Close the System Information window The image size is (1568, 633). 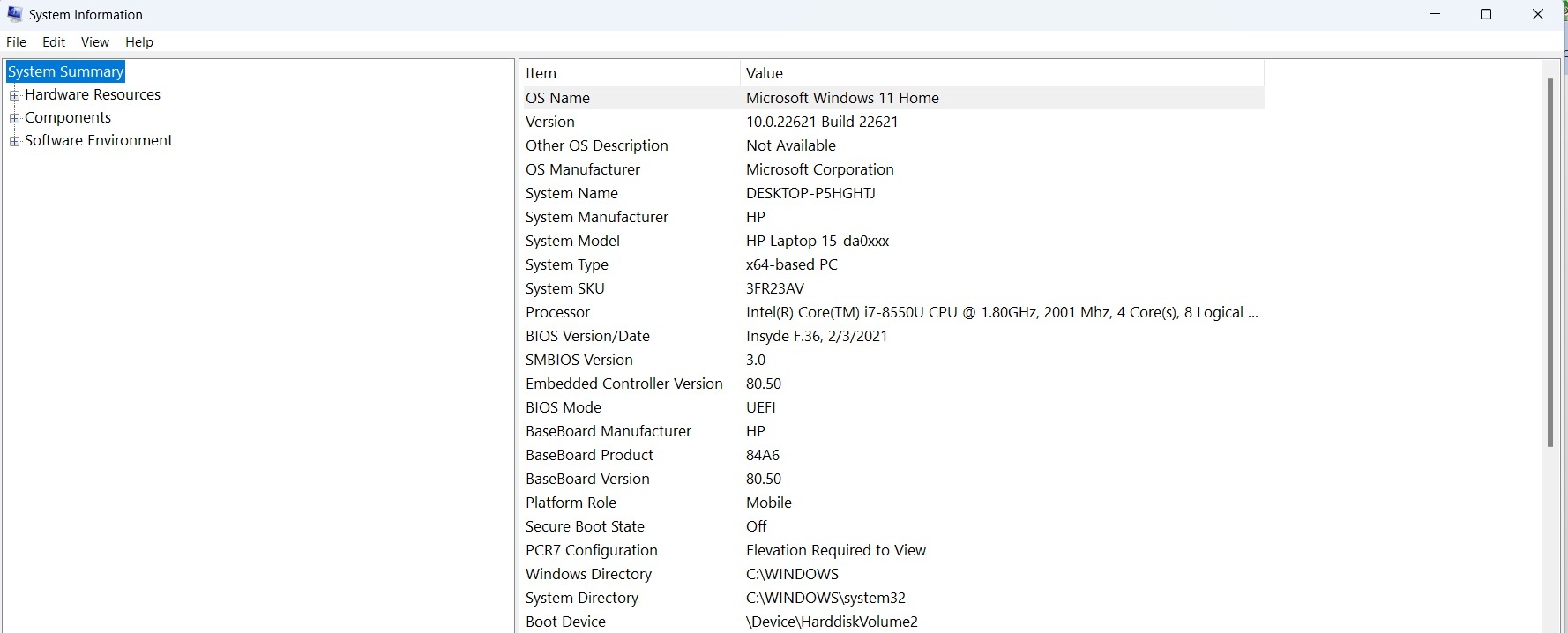click(x=1538, y=14)
